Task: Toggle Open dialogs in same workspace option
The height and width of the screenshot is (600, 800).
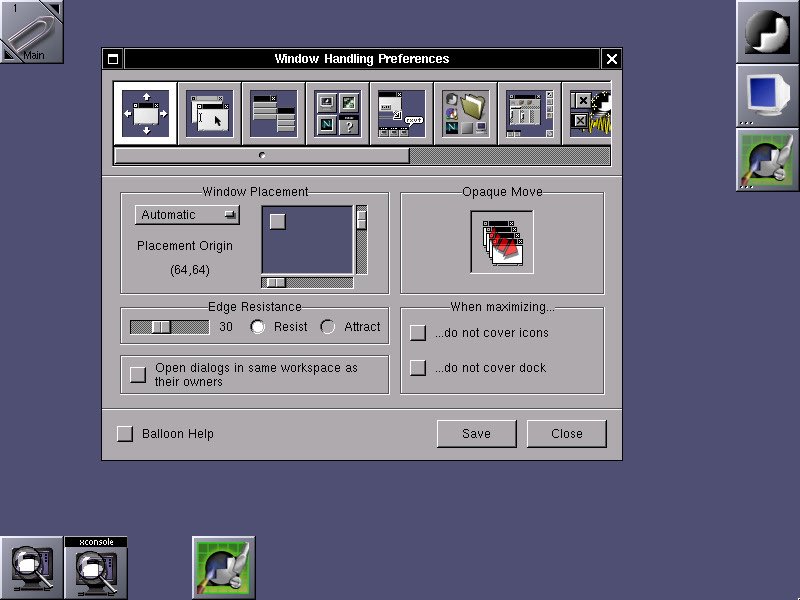Action: [138, 374]
